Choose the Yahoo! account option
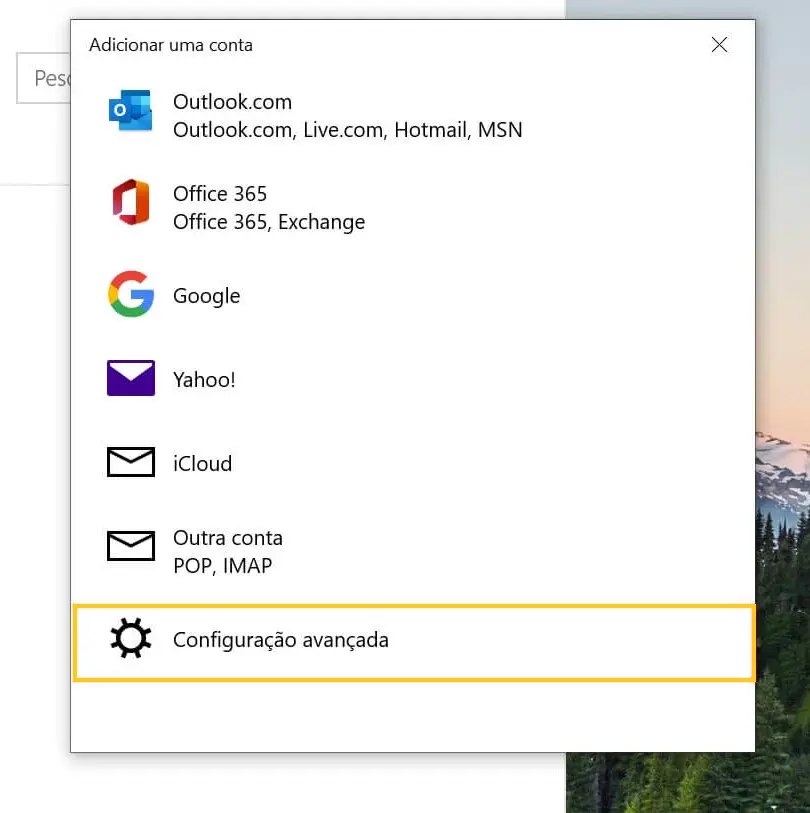Image resolution: width=810 pixels, height=813 pixels. pyautogui.click(x=204, y=380)
